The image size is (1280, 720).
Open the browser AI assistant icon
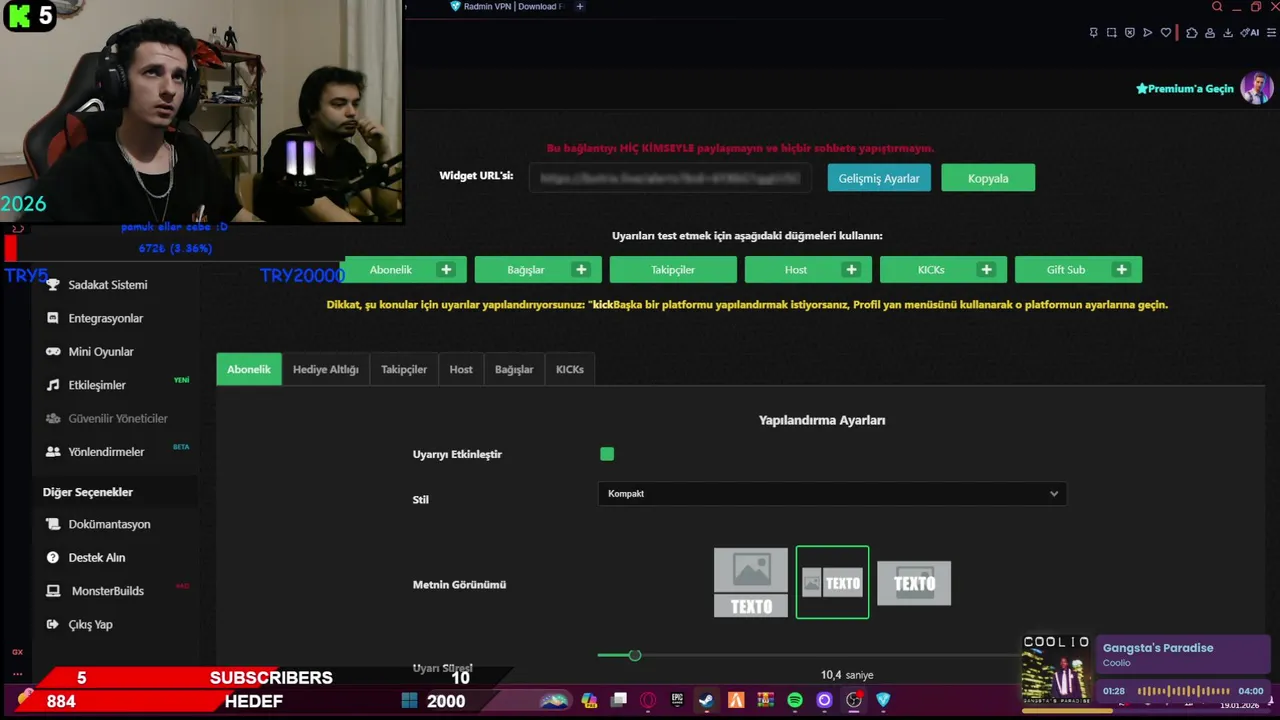click(x=1250, y=33)
